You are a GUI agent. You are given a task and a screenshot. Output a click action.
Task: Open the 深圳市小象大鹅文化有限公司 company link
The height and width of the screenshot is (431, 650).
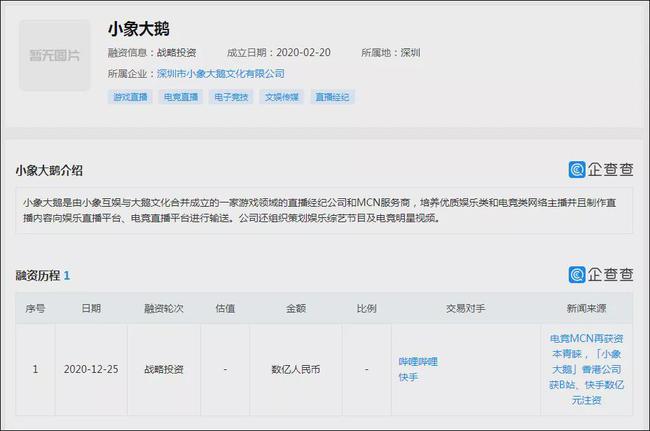click(221, 74)
